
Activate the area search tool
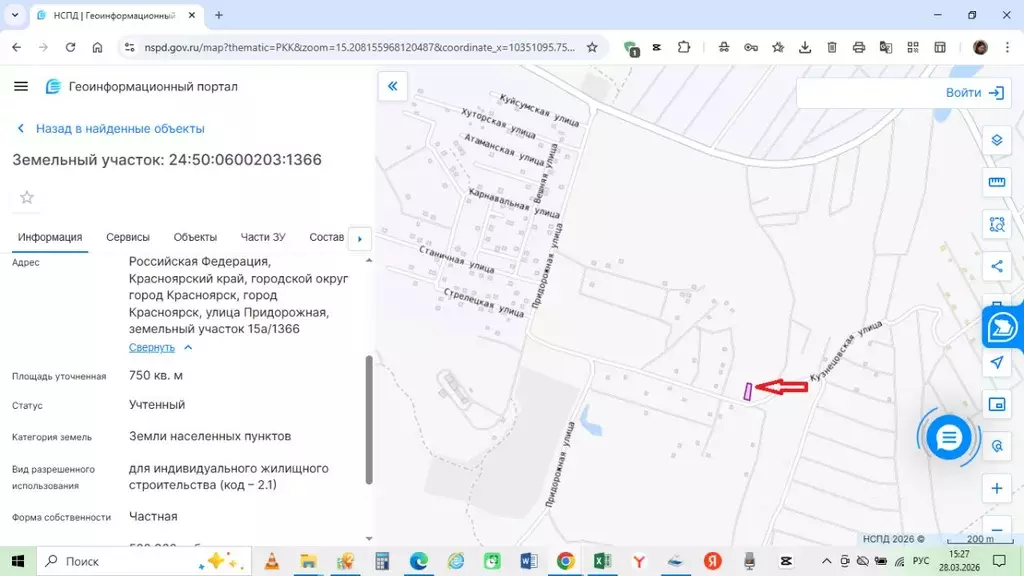click(996, 224)
